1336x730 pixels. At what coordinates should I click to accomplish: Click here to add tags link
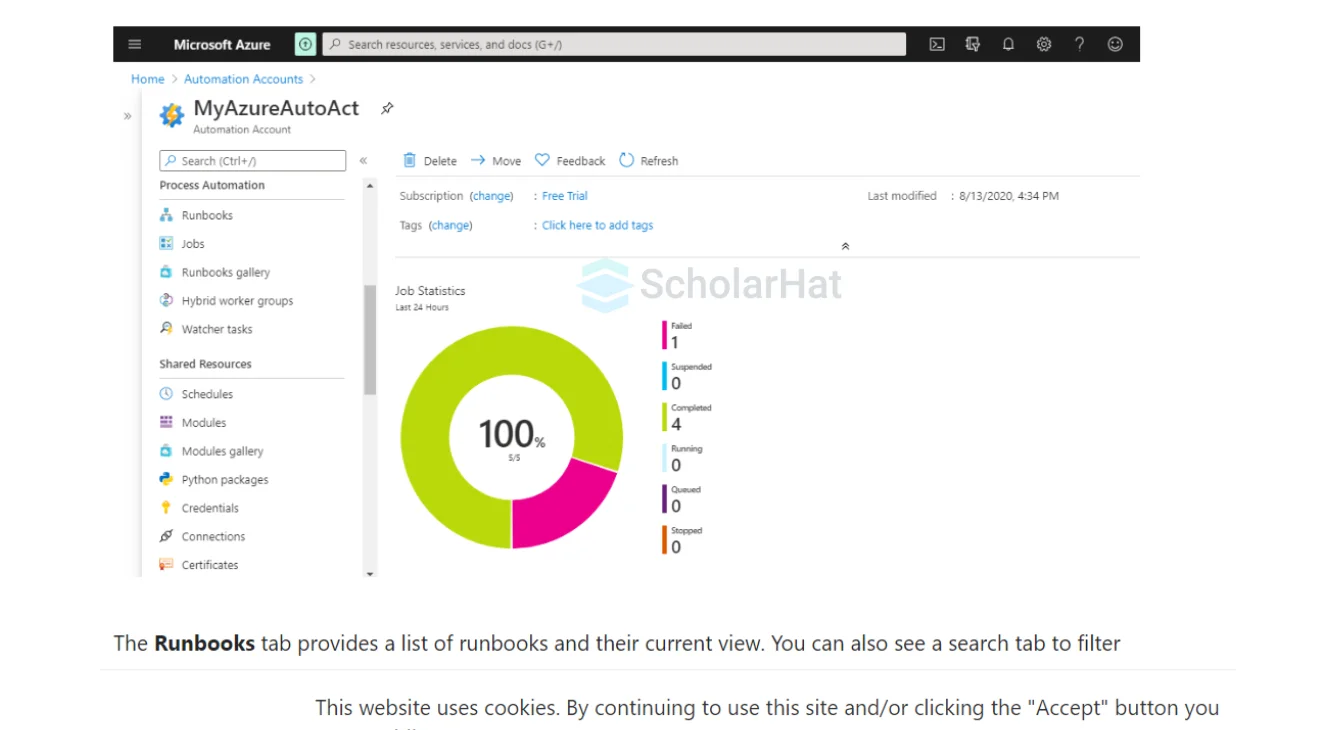pyautogui.click(x=597, y=225)
